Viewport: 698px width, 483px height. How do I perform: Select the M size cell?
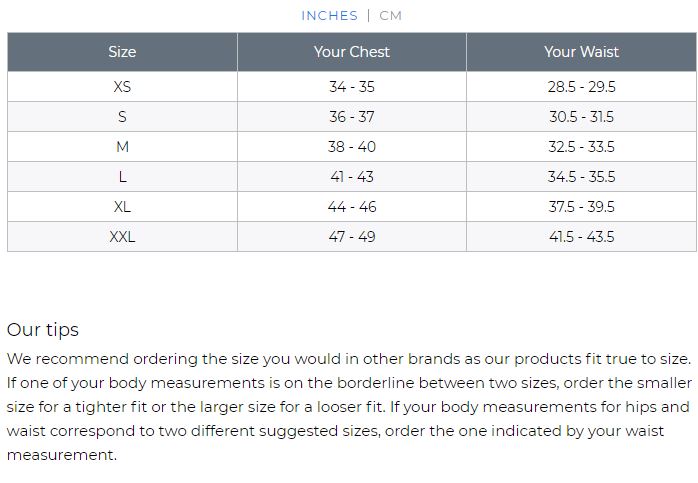122,146
